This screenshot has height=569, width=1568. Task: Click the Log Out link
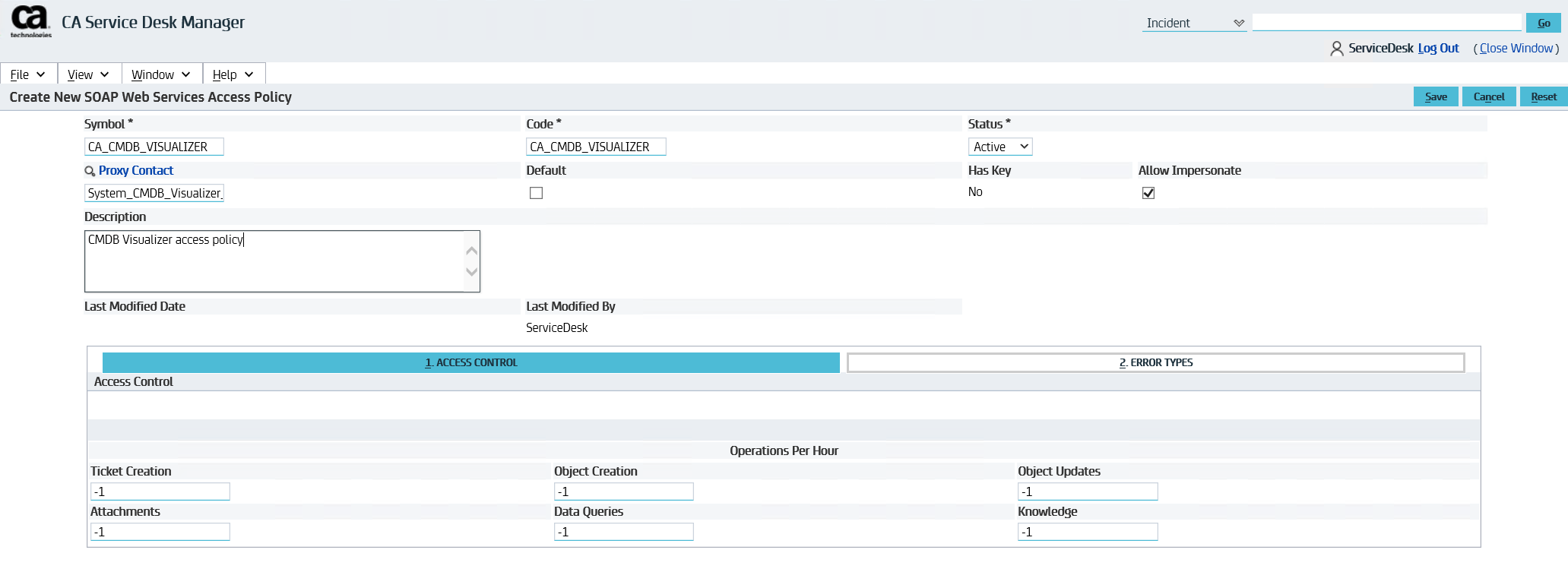[1438, 48]
